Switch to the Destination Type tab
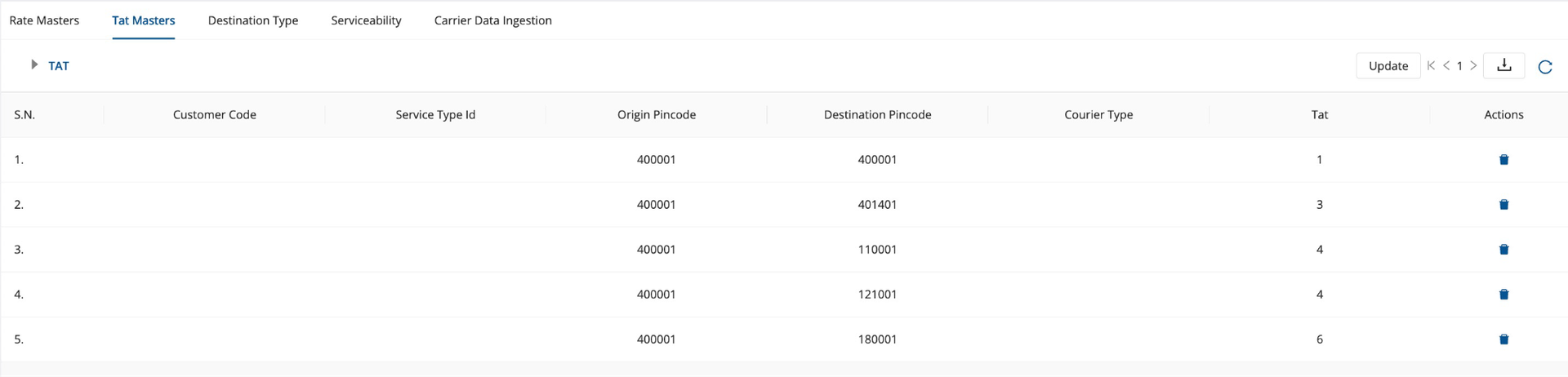This screenshot has width=1568, height=377. [x=253, y=20]
